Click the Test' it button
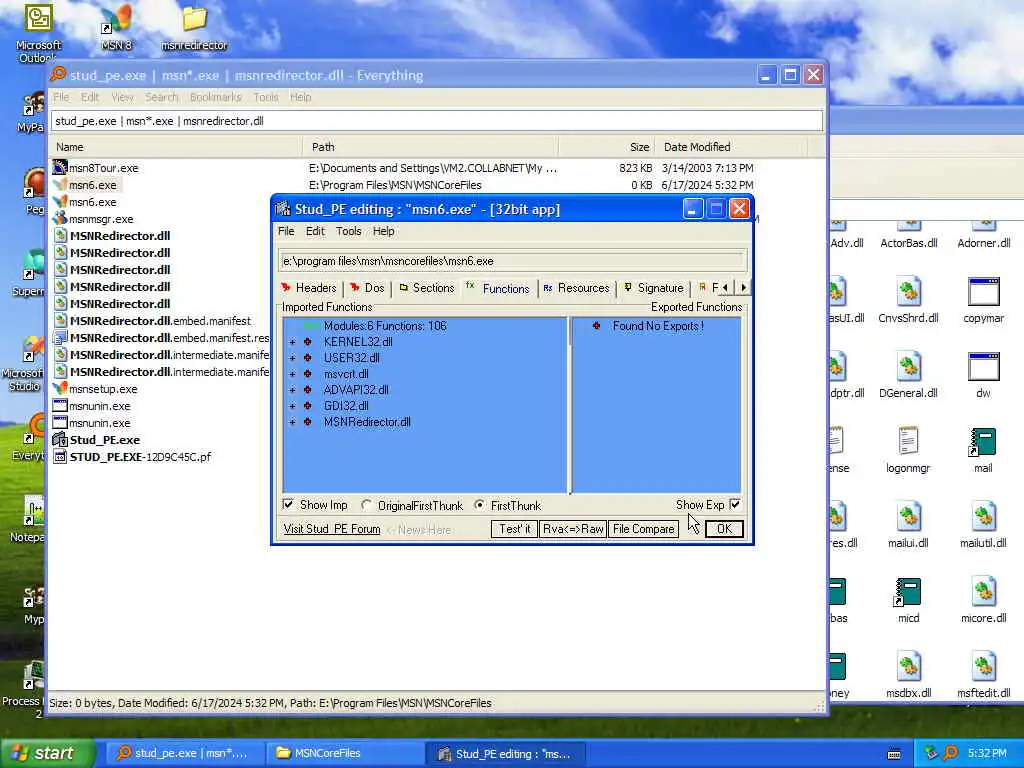Screen dimensions: 1024x768 [x=515, y=529]
